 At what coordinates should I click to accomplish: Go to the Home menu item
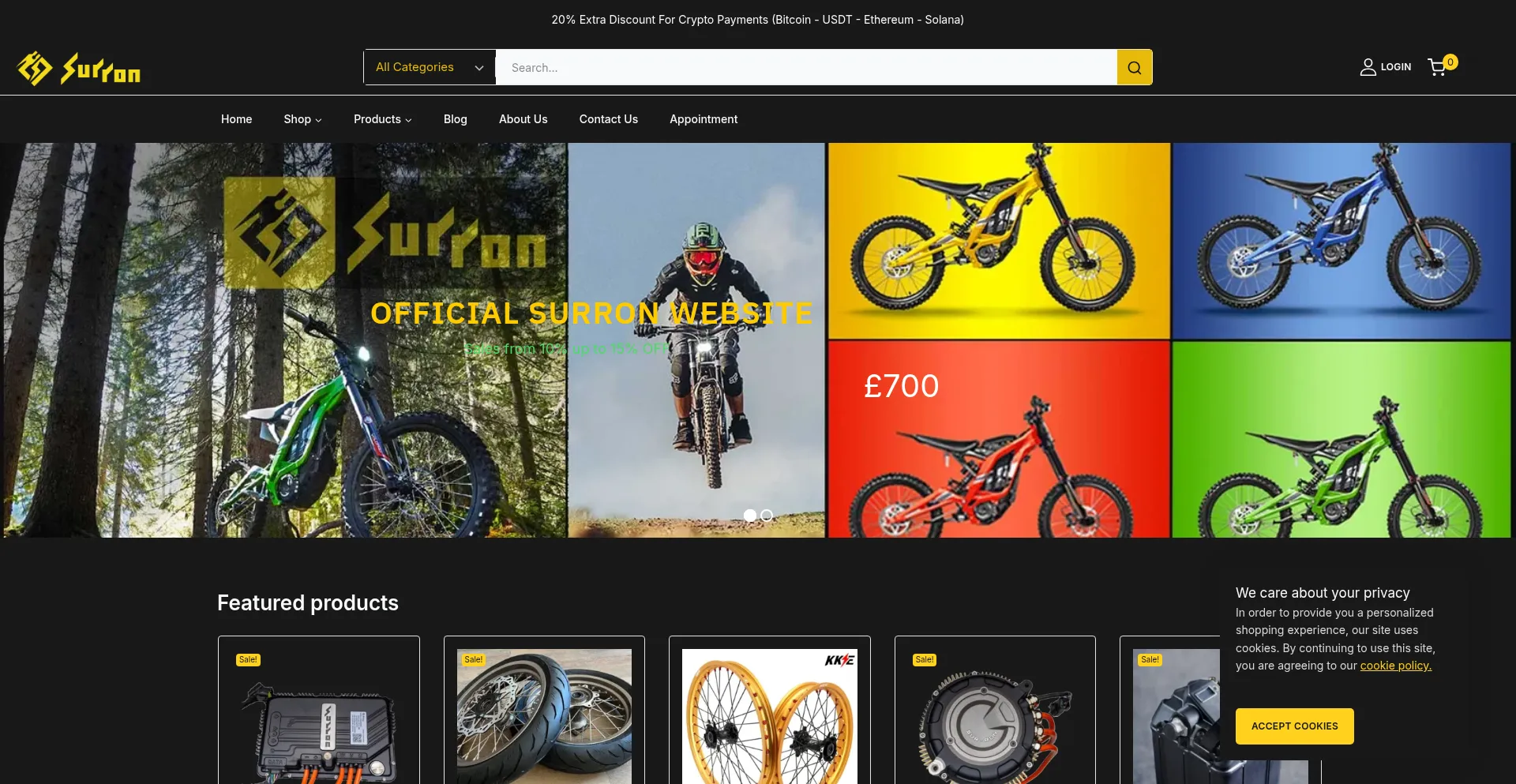click(x=237, y=119)
